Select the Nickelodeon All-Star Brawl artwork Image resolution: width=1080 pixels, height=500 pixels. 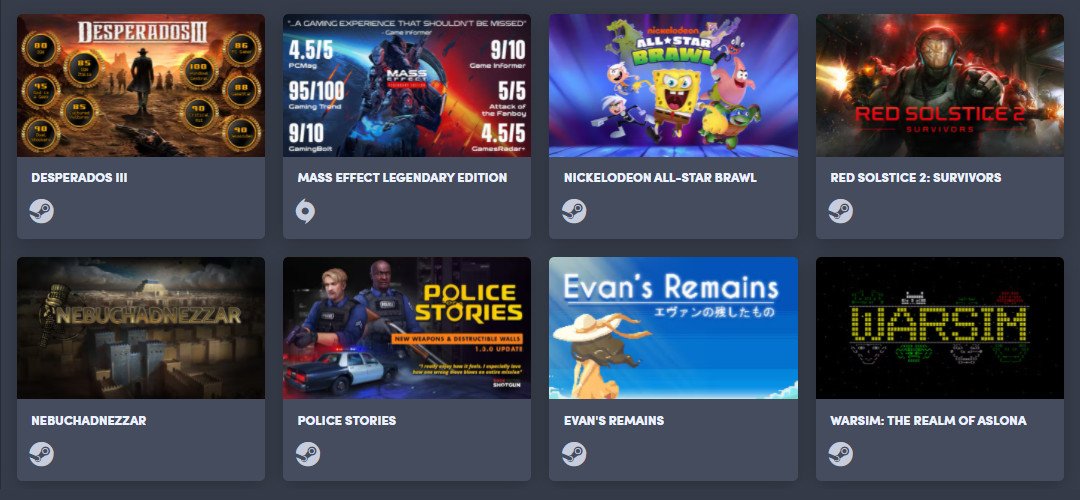click(x=673, y=85)
